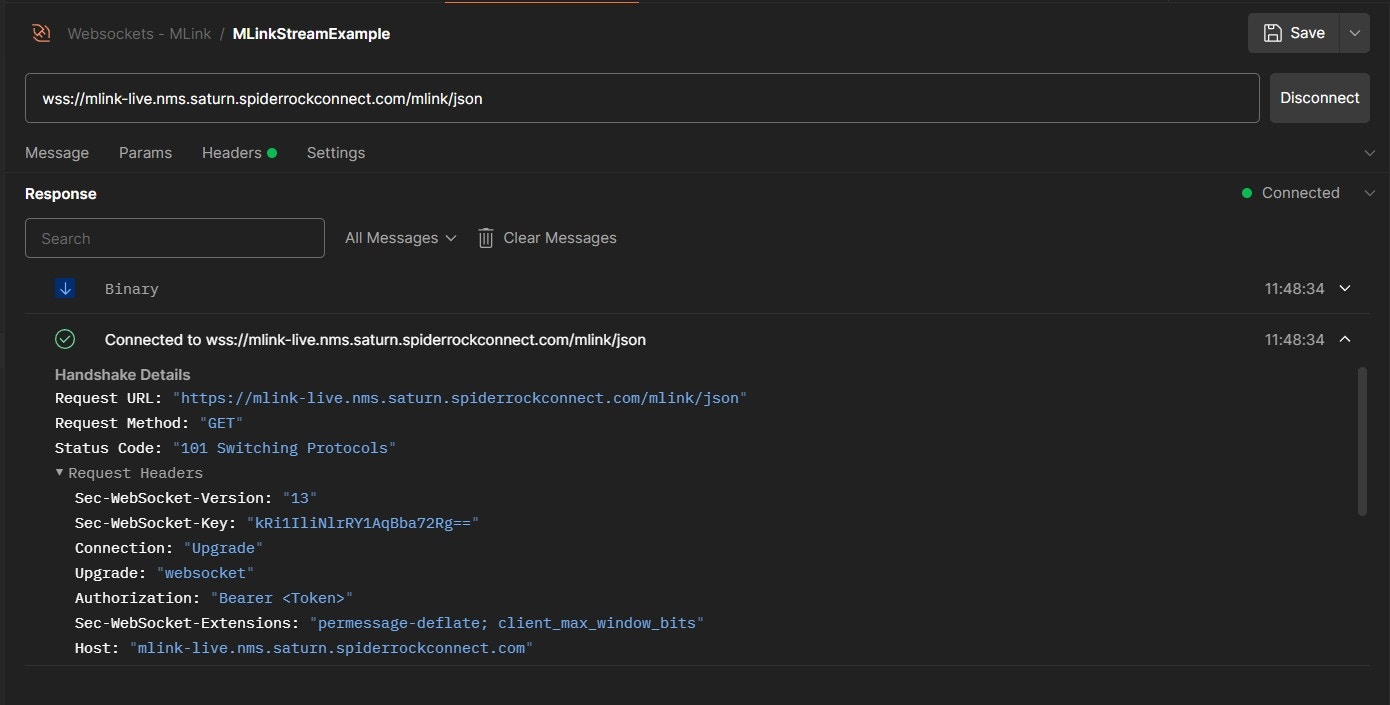Click the blue download arrow on the Binary message

click(64, 288)
